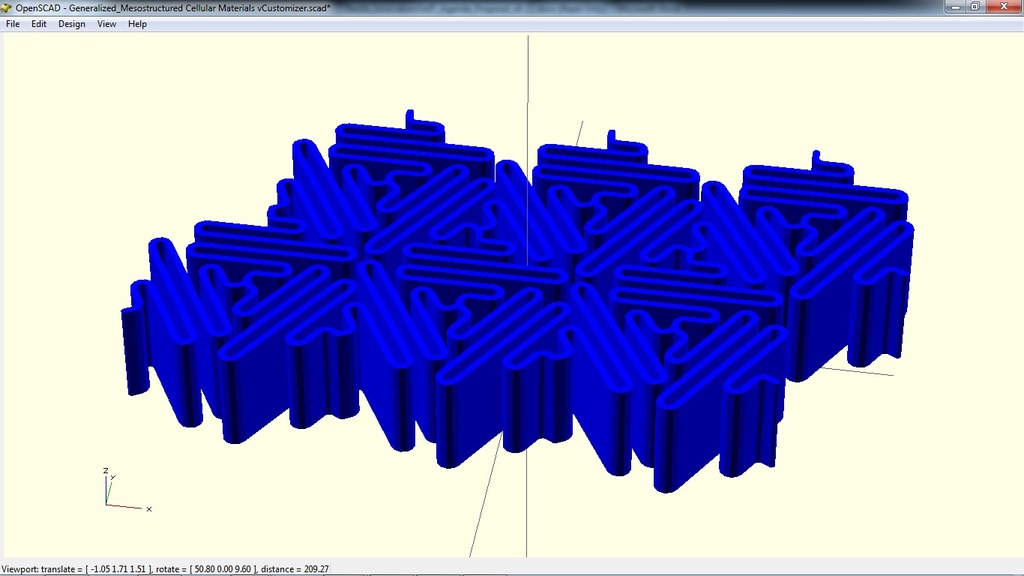Open the File menu
The width and height of the screenshot is (1024, 576).
pos(12,24)
